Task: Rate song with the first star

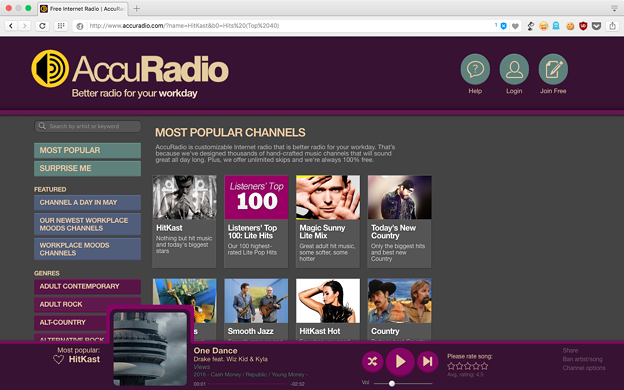Action: pos(451,366)
